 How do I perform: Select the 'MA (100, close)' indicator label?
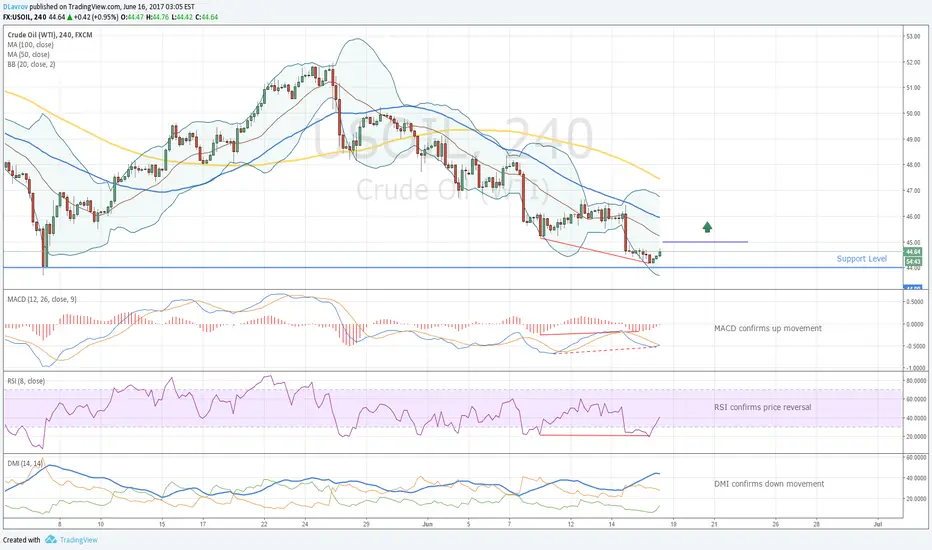pyautogui.click(x=30, y=45)
